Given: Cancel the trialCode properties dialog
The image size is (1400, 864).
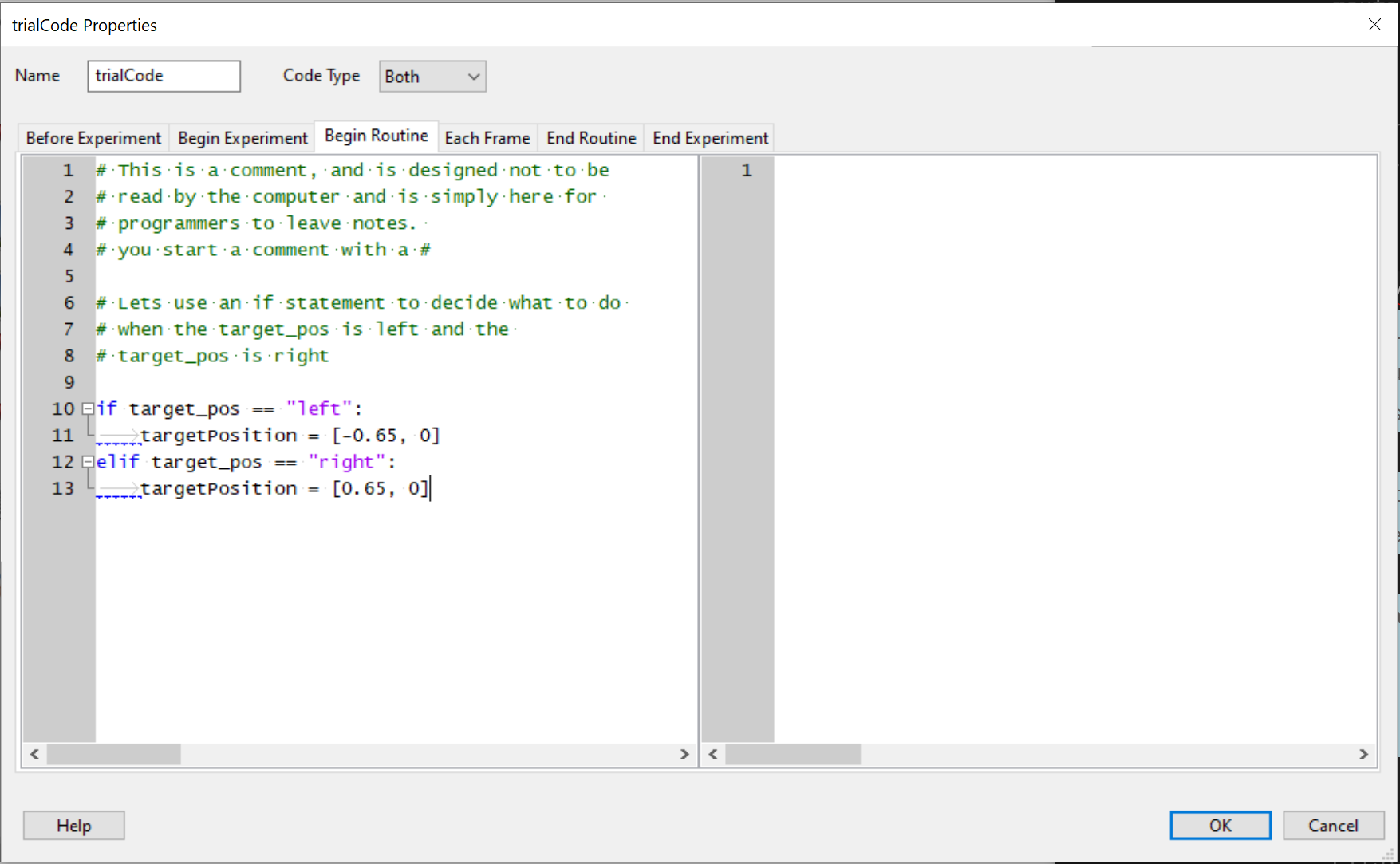Looking at the screenshot, I should 1332,826.
